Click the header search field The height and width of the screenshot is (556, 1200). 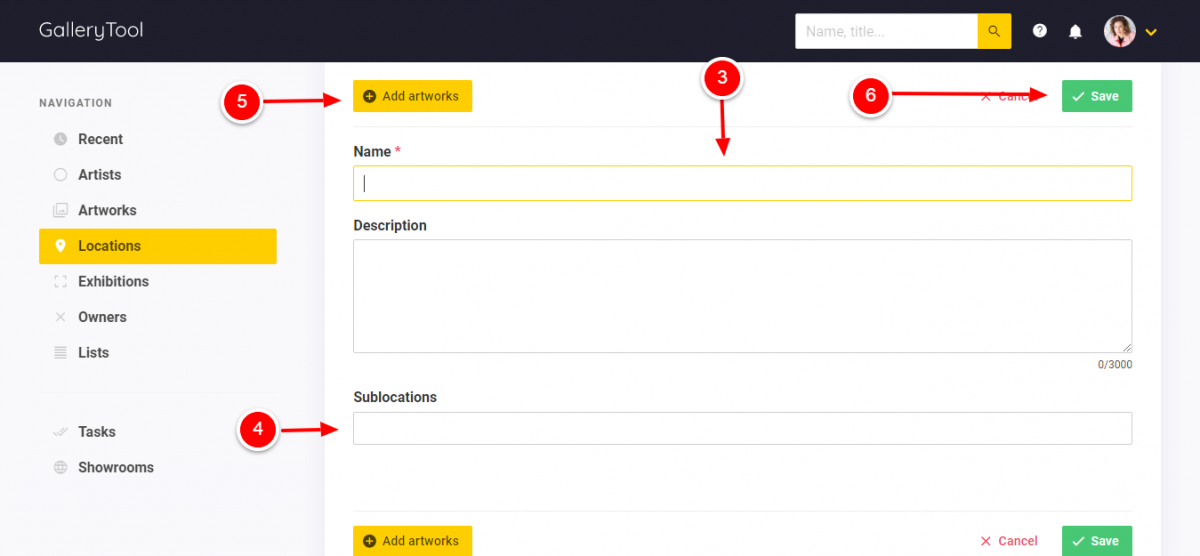(886, 31)
